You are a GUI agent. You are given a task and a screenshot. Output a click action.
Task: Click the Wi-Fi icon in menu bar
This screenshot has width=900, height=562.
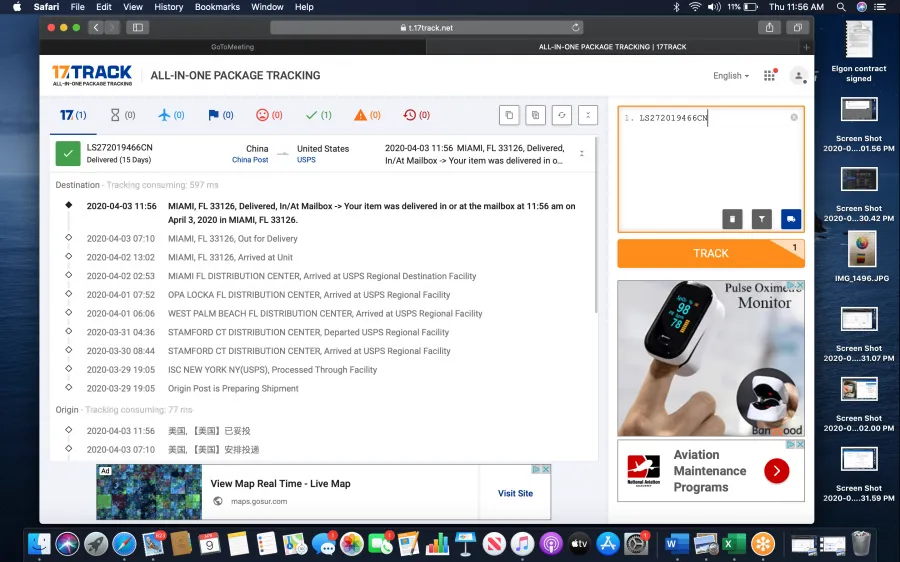point(695,7)
